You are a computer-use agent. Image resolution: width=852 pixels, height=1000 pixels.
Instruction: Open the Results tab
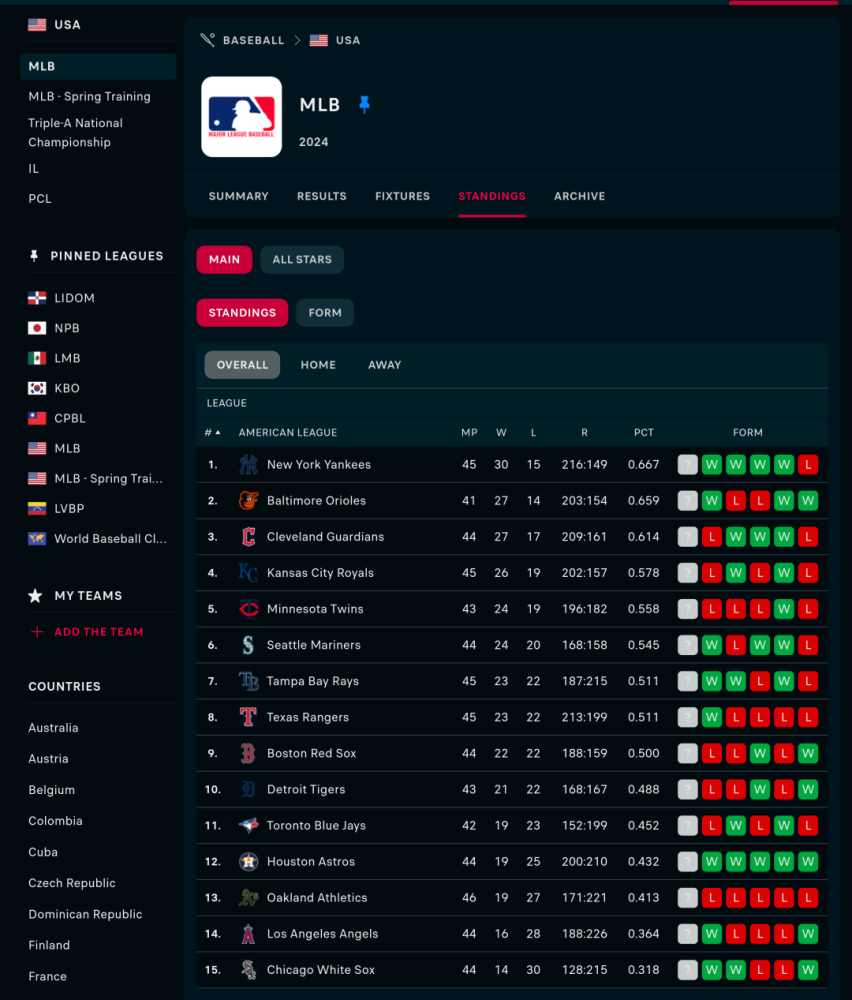tap(321, 196)
